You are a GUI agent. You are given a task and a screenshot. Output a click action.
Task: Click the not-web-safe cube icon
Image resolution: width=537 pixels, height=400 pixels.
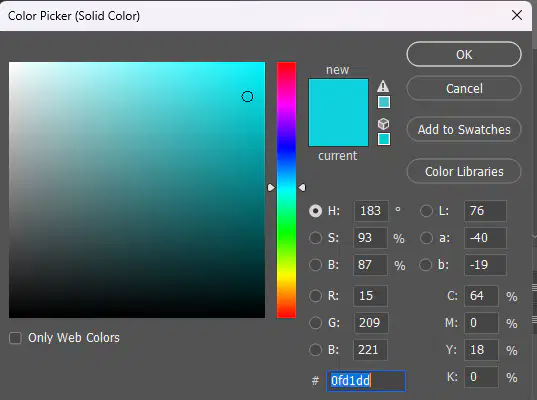383,124
